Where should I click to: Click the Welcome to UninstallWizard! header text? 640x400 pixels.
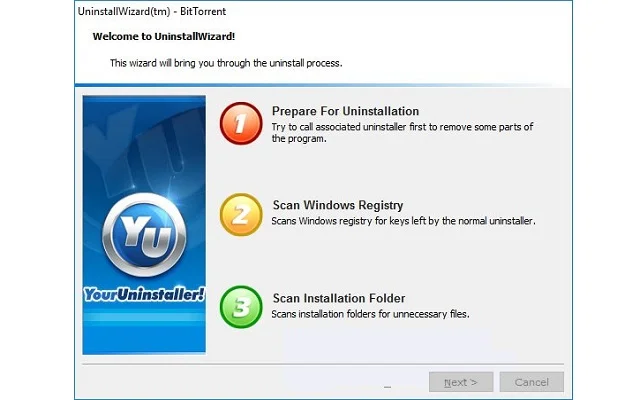[164, 36]
